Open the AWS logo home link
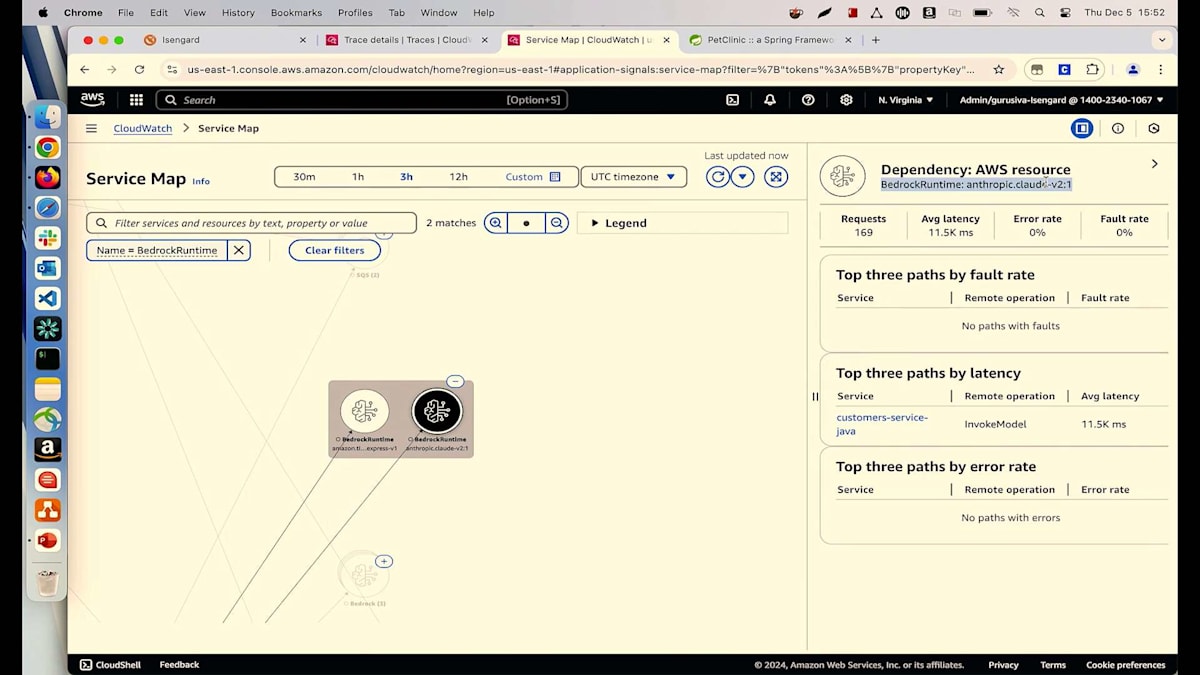This screenshot has height=675, width=1200. coord(93,100)
